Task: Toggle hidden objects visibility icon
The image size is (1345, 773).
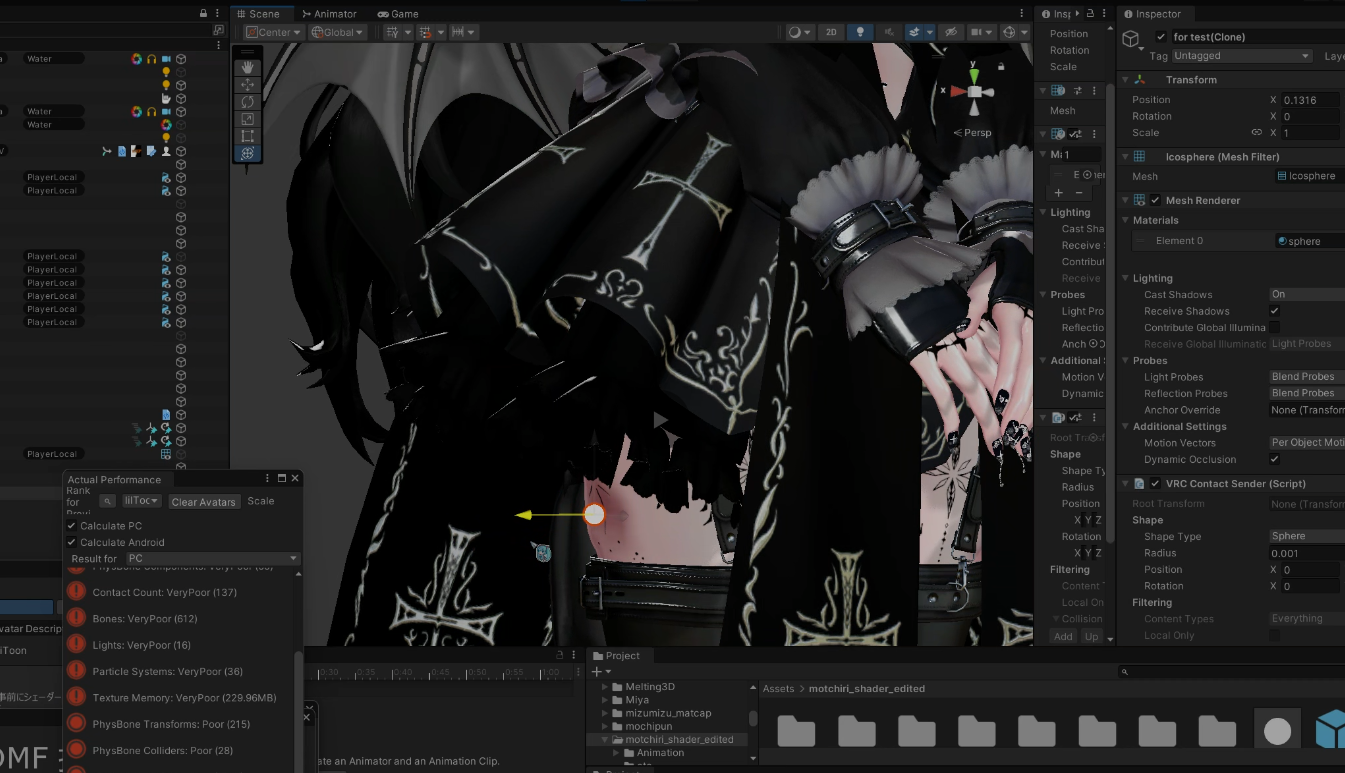Action: pyautogui.click(x=951, y=32)
